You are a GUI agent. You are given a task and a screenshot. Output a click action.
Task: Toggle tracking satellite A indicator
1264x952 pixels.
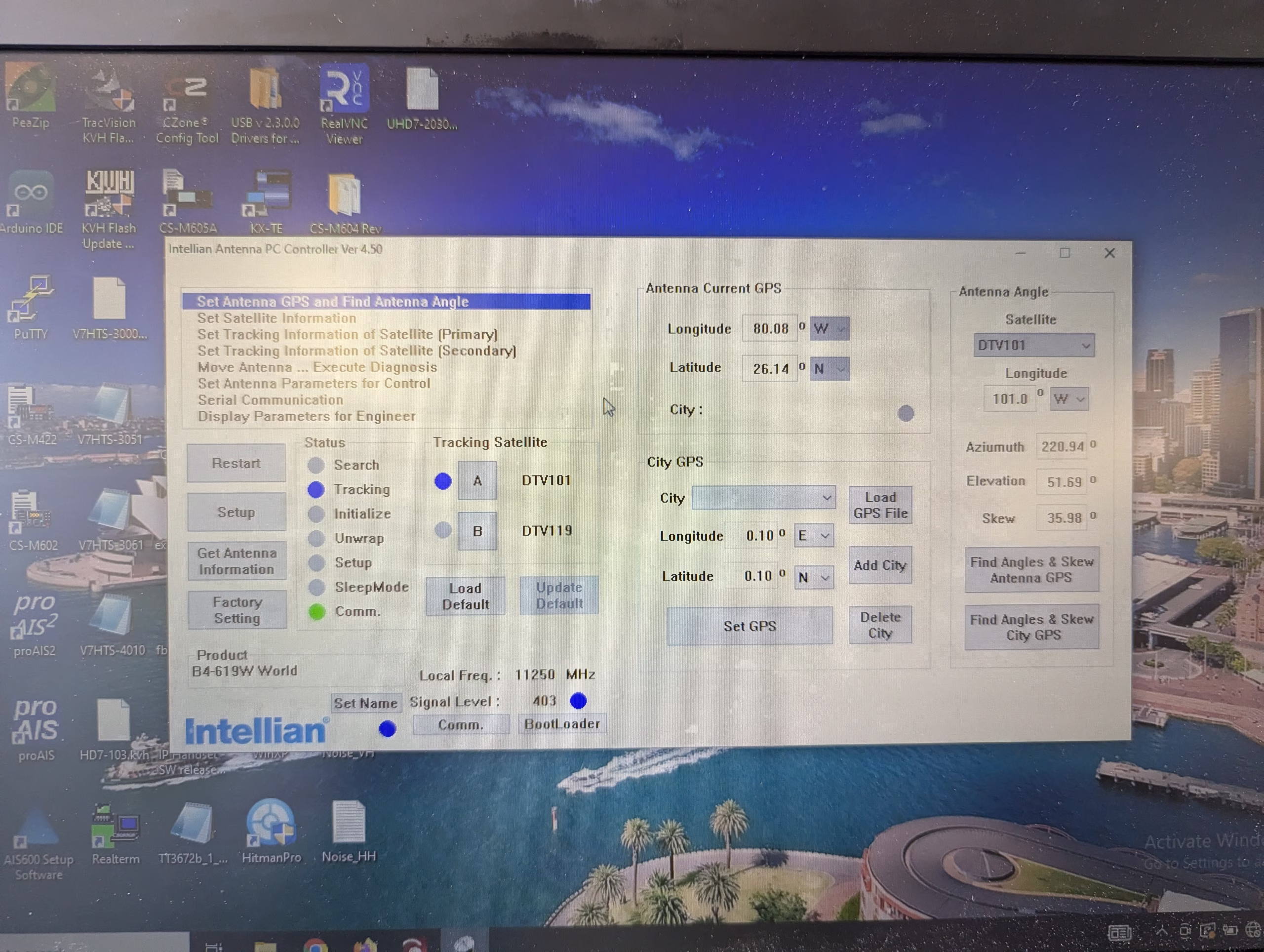point(443,481)
